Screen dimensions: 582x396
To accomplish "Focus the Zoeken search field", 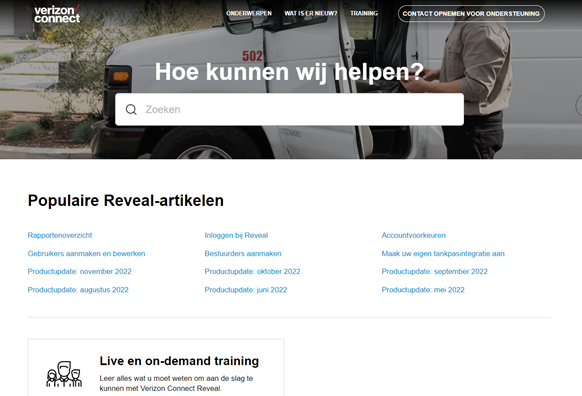I will point(289,109).
